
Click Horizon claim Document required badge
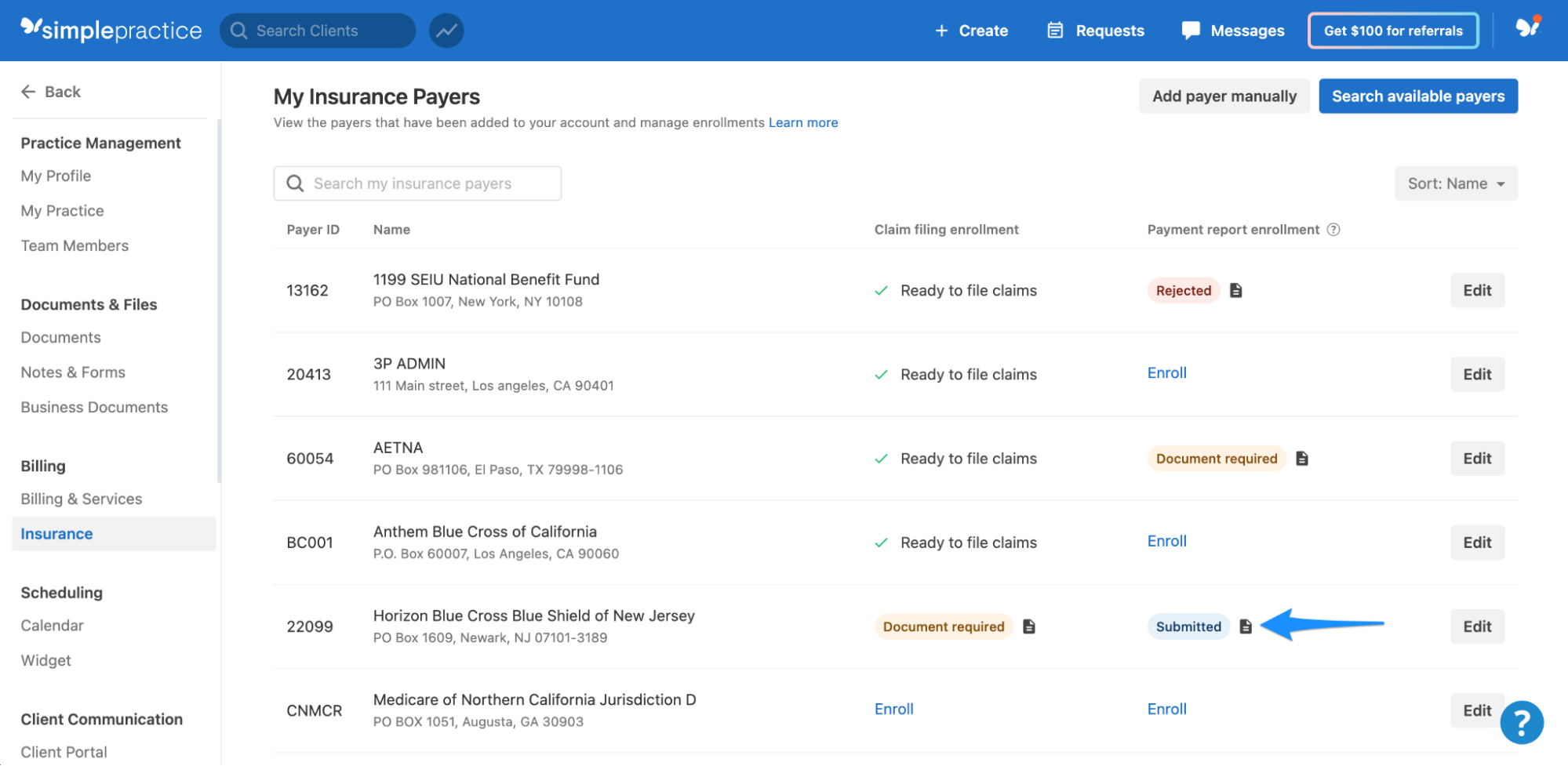pyautogui.click(x=943, y=626)
